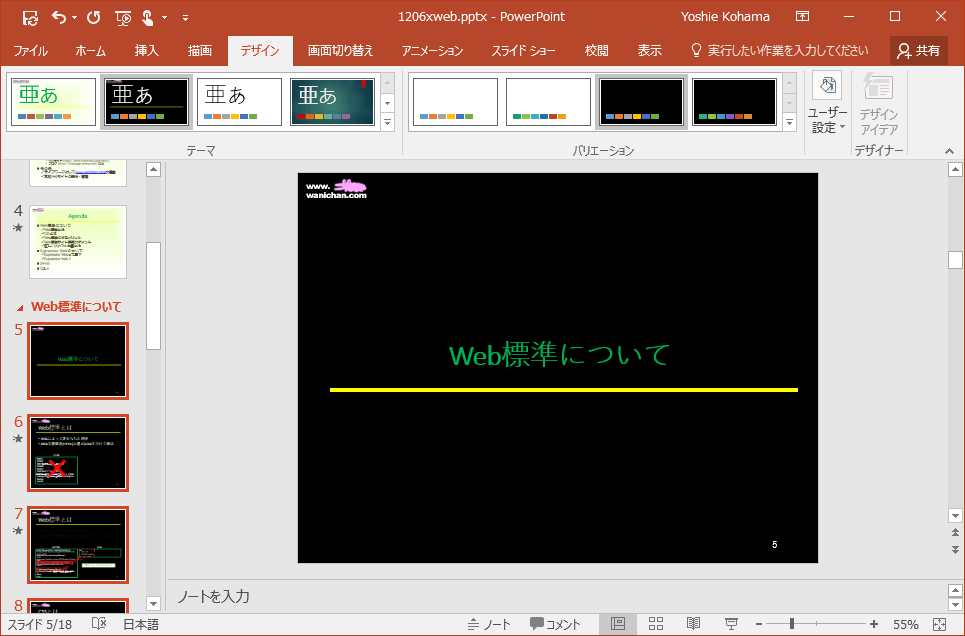Select slide 5 thumbnail
Viewport: 965px width, 636px height.
coord(78,361)
